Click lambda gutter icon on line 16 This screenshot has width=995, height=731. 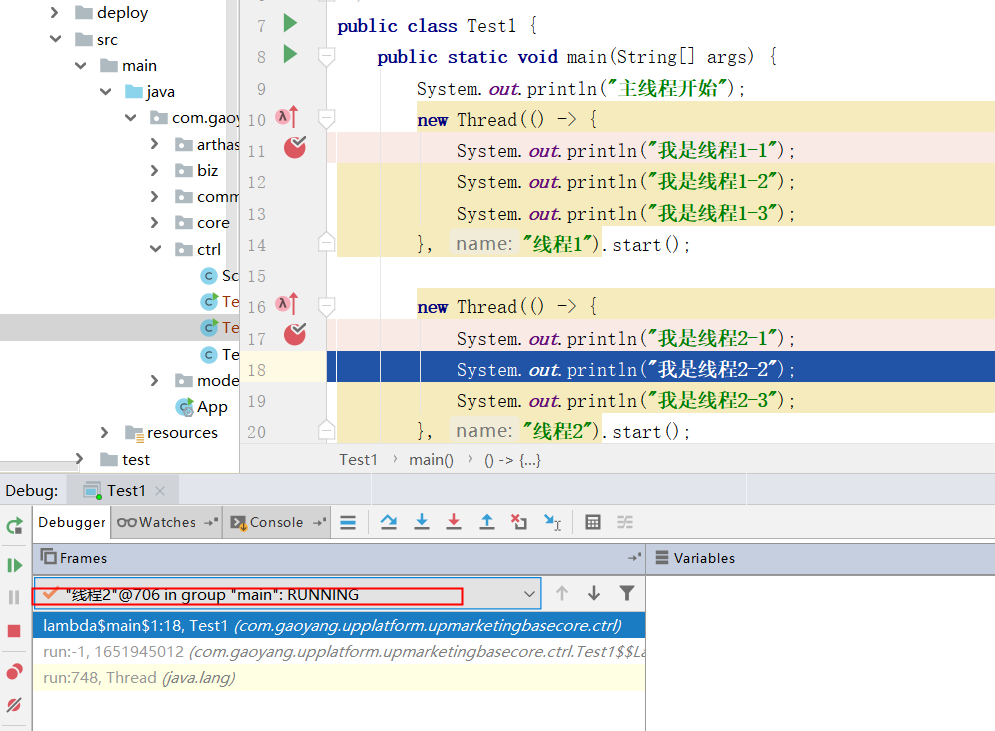pyautogui.click(x=287, y=304)
